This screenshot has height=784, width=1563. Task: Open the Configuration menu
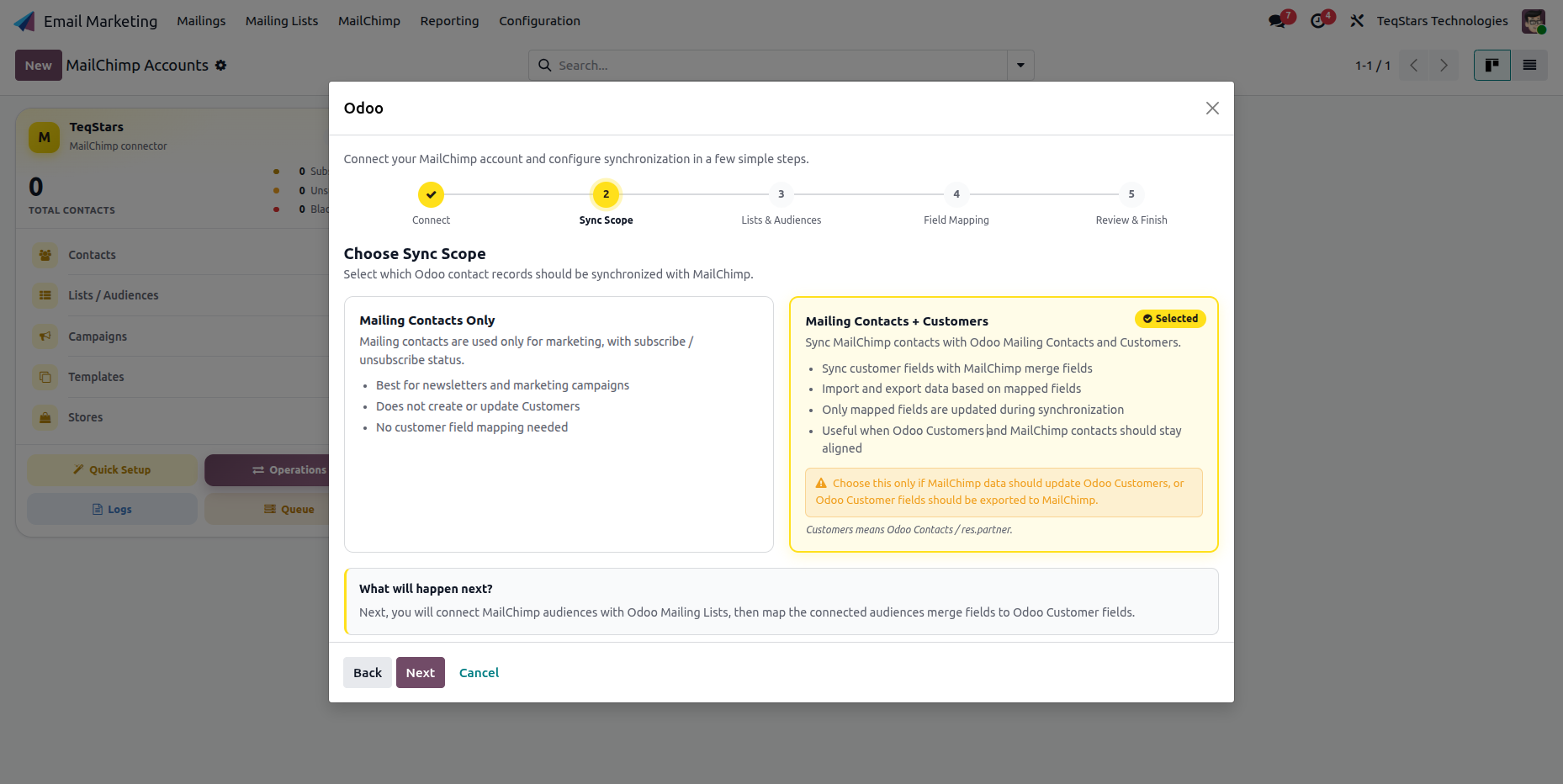coord(539,21)
